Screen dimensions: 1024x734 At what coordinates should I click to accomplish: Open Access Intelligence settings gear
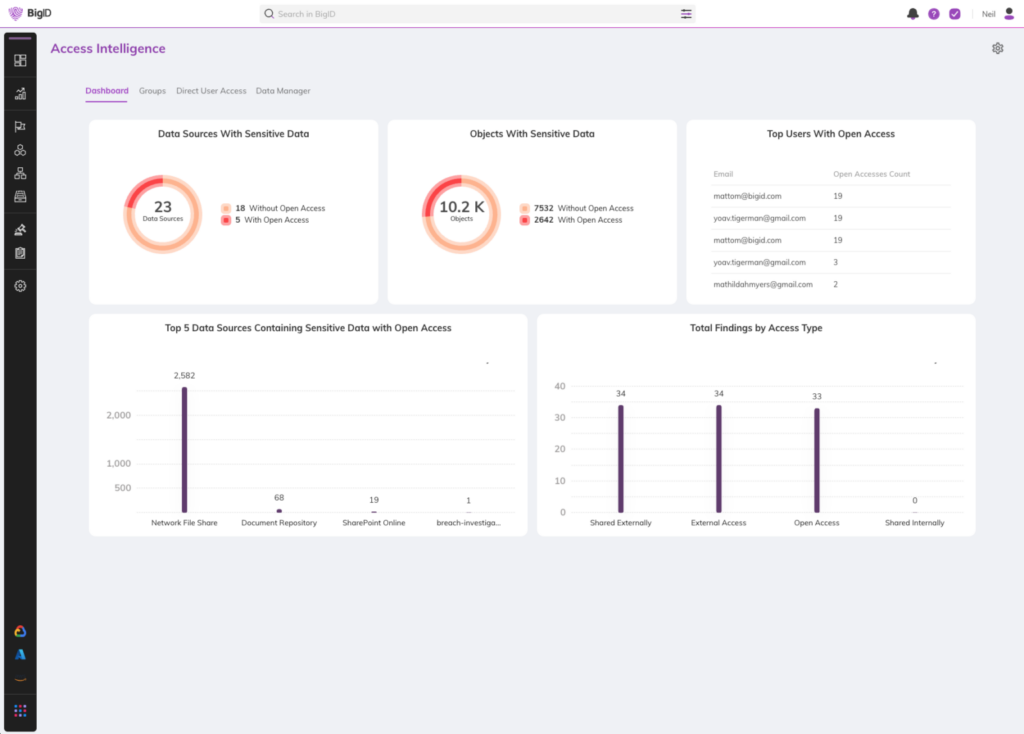pyautogui.click(x=997, y=48)
